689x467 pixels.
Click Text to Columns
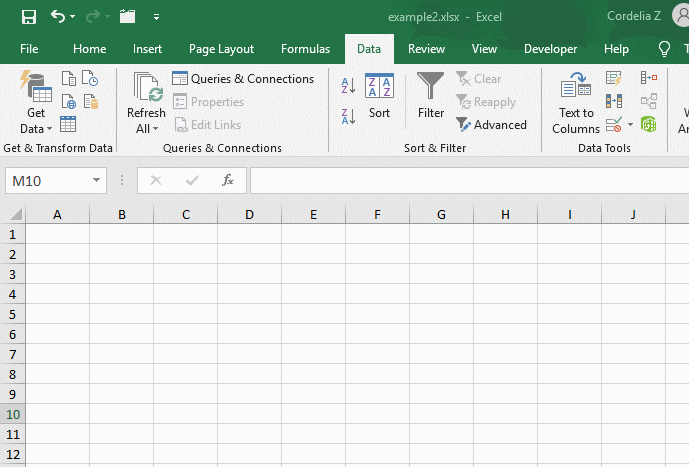point(576,102)
